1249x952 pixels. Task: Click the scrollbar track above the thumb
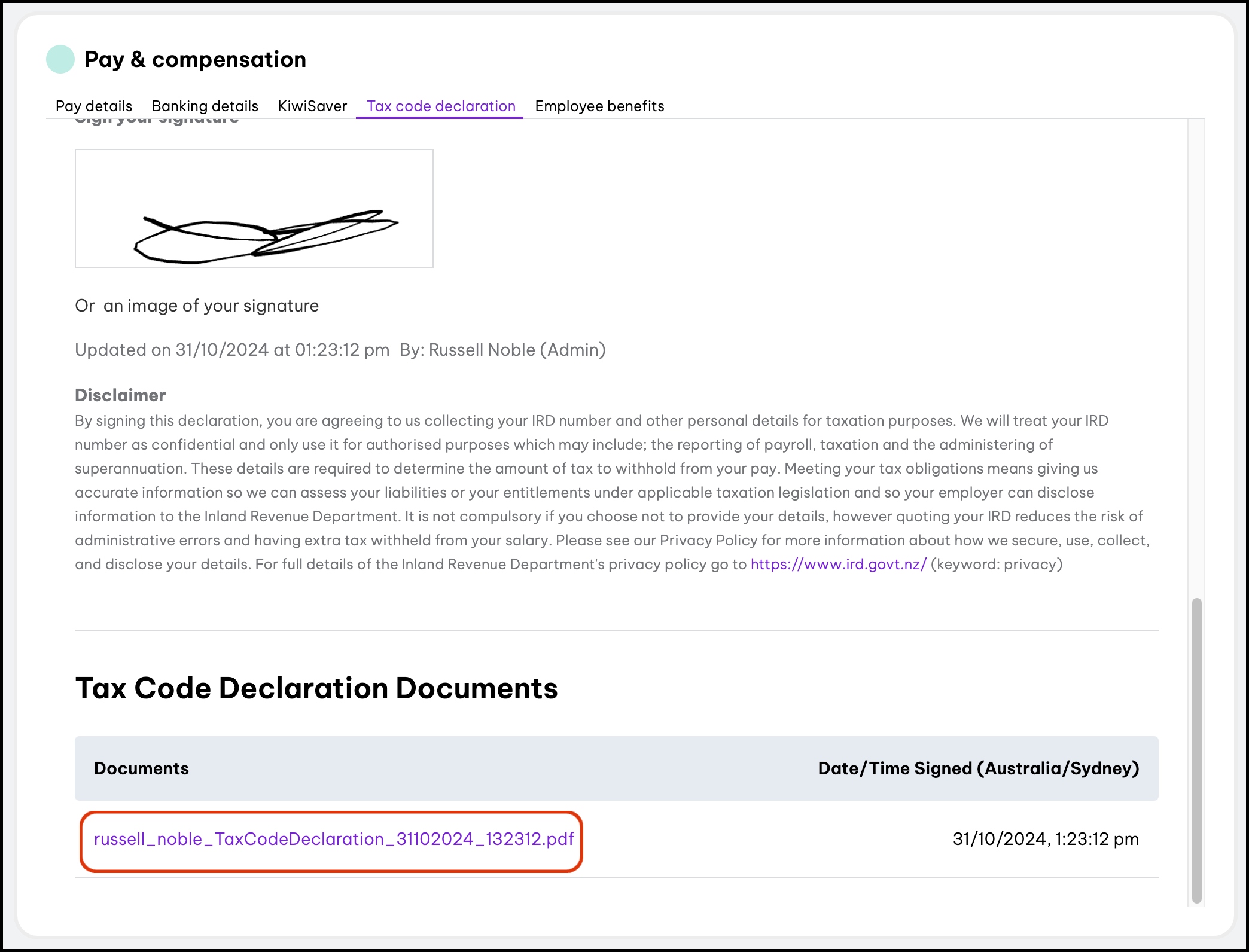pyautogui.click(x=1196, y=359)
